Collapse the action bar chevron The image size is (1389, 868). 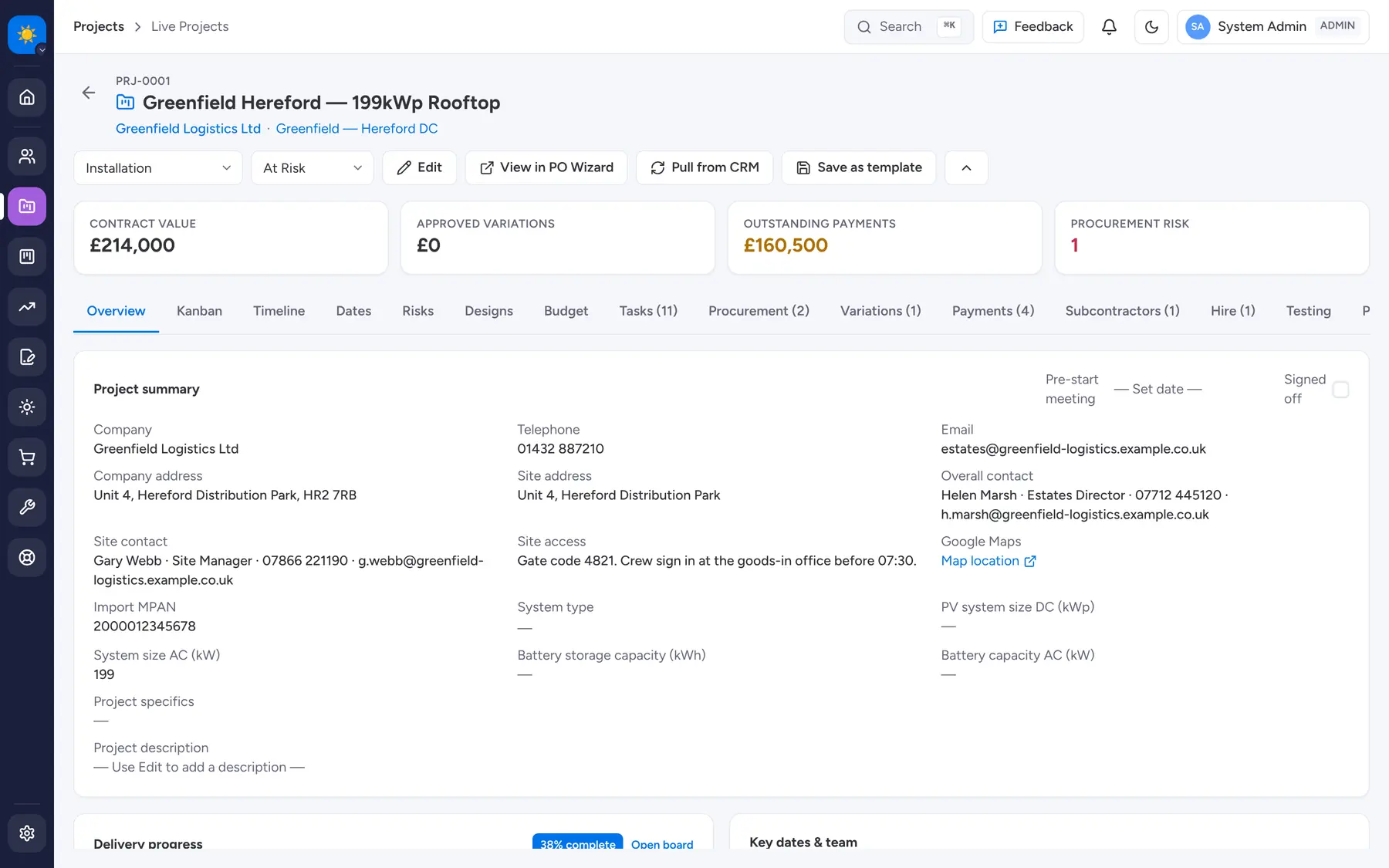tap(966, 167)
